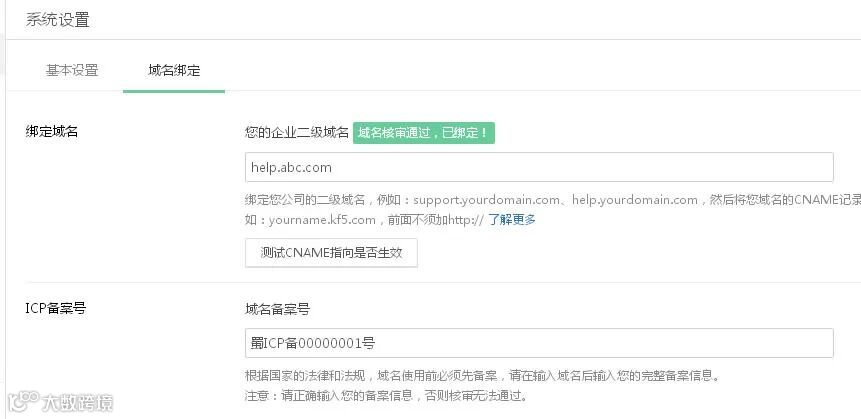
Task: Focus the help.abc.com domain input field
Action: 539,167
